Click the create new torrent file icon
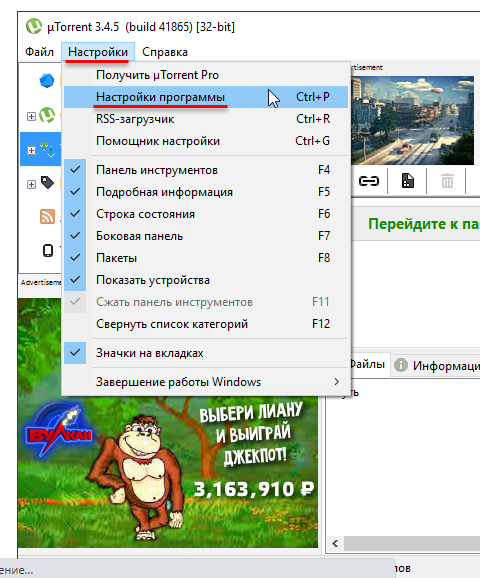Image resolution: width=480 pixels, height=578 pixels. [x=407, y=181]
